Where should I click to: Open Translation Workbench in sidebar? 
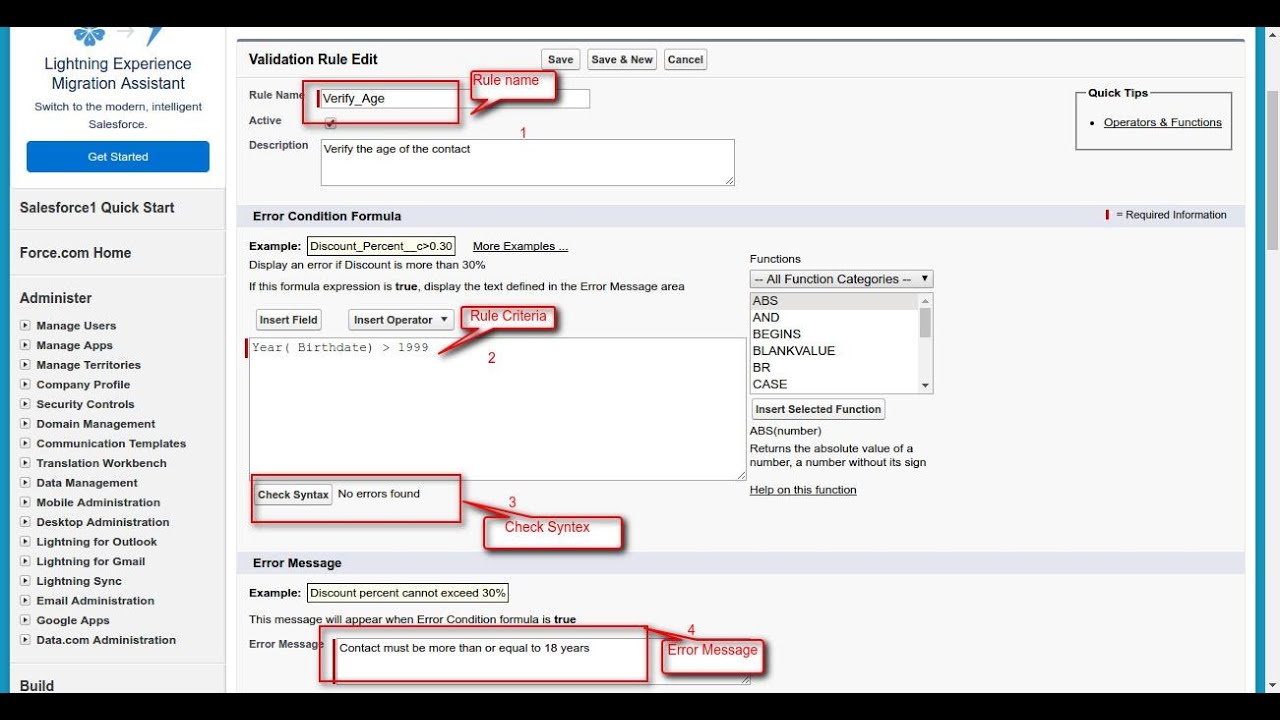[x=101, y=463]
